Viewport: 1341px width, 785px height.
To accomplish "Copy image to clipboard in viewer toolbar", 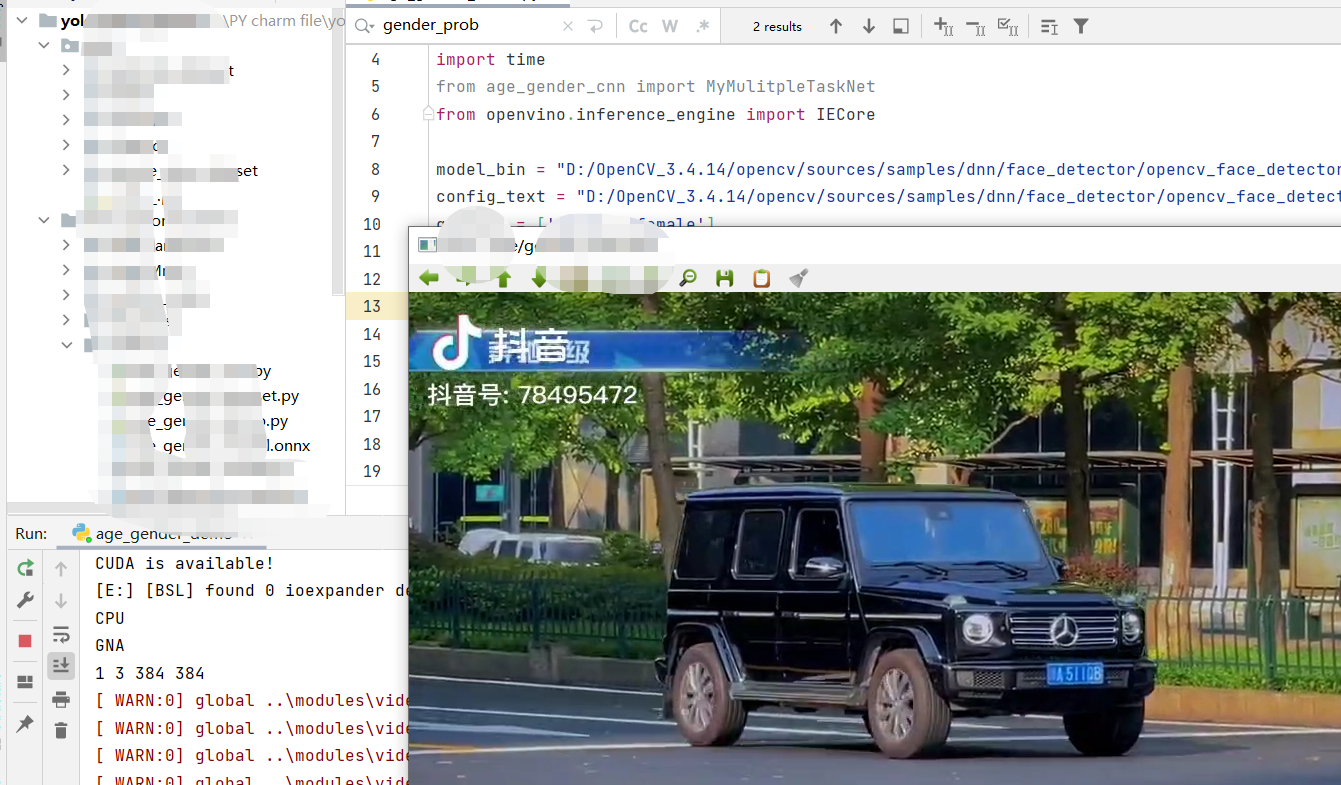I will tap(760, 278).
